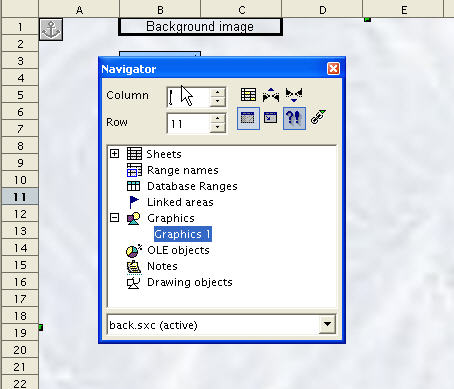The image size is (454, 389).
Task: Increase the Column spinner value
Action: point(218,92)
